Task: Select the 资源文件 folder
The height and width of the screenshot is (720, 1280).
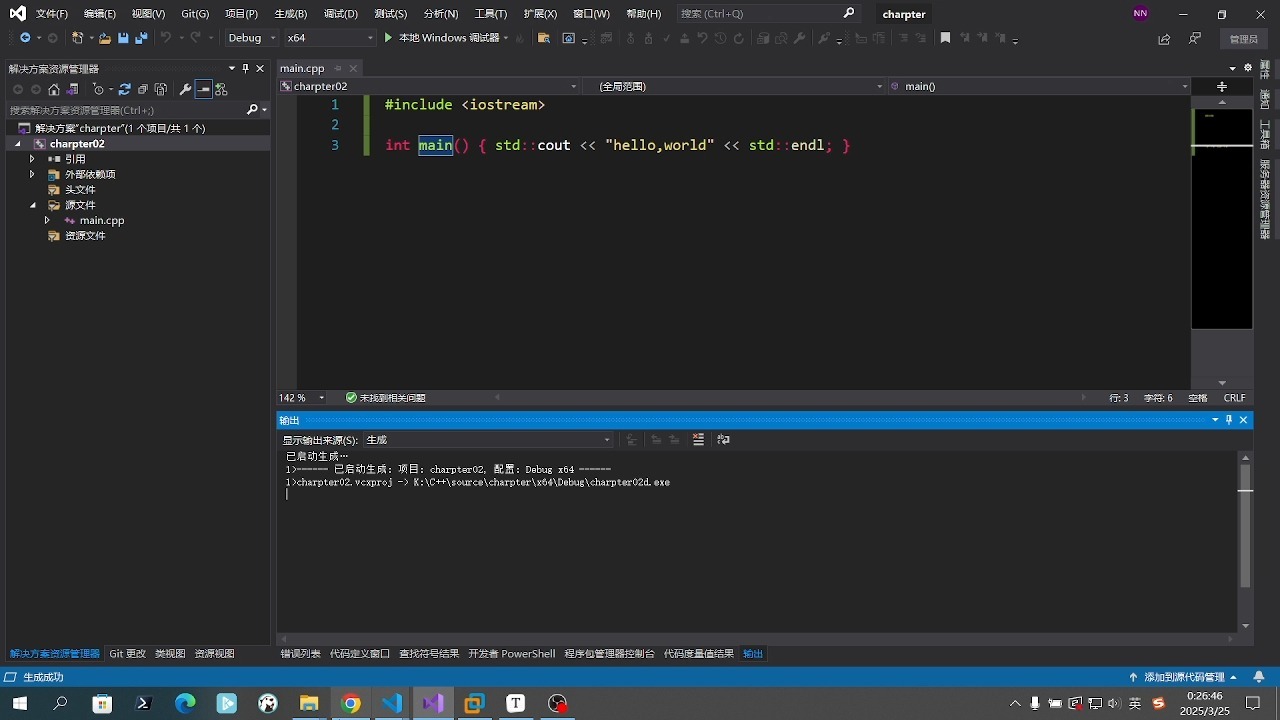Action: pyautogui.click(x=85, y=236)
